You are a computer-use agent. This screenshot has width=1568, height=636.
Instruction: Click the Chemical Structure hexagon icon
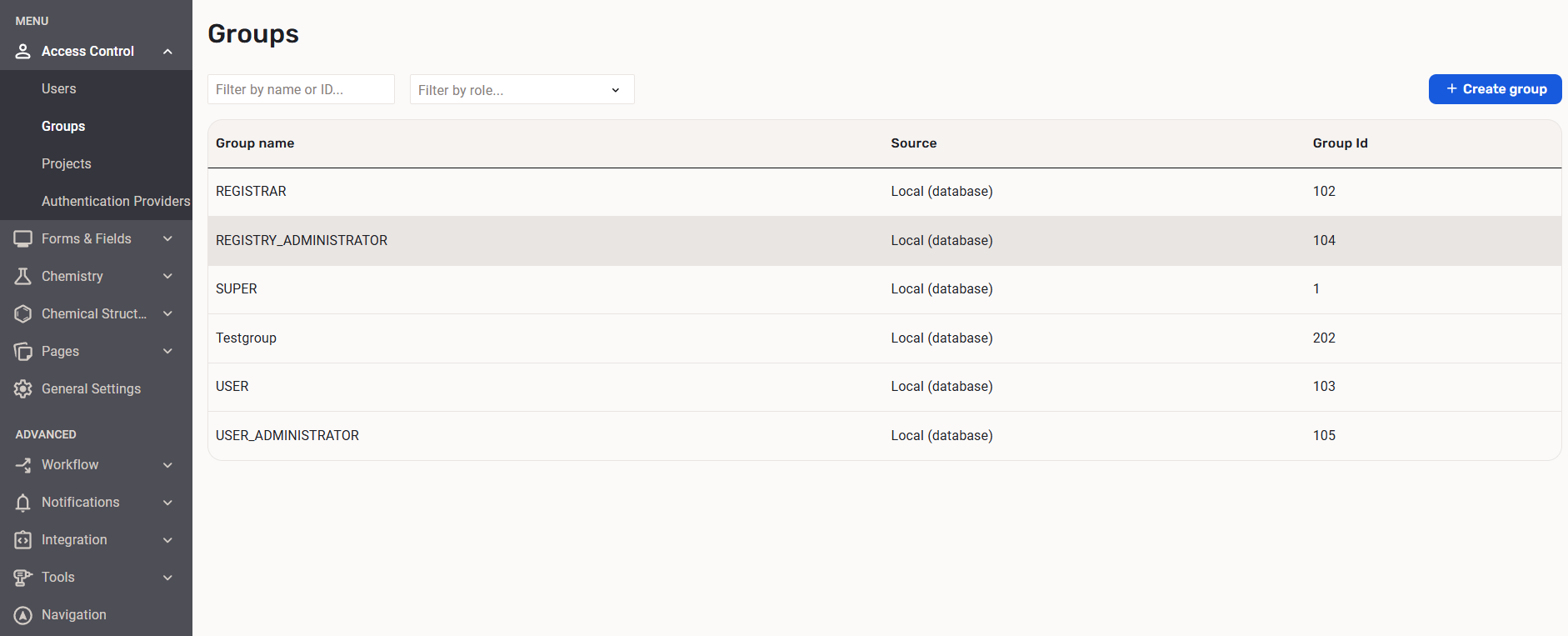click(23, 314)
